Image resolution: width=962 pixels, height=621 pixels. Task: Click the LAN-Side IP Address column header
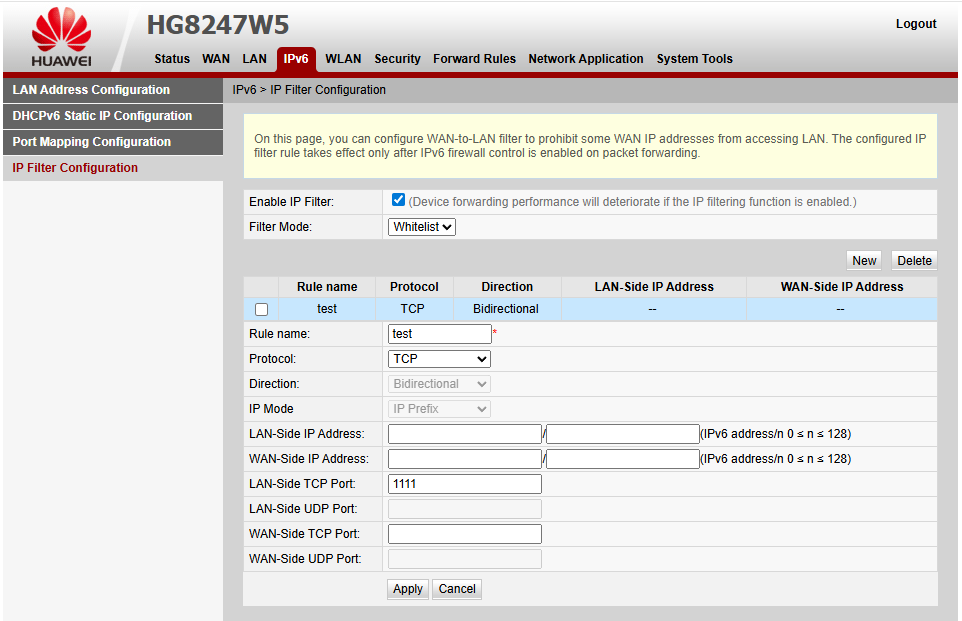coord(654,287)
